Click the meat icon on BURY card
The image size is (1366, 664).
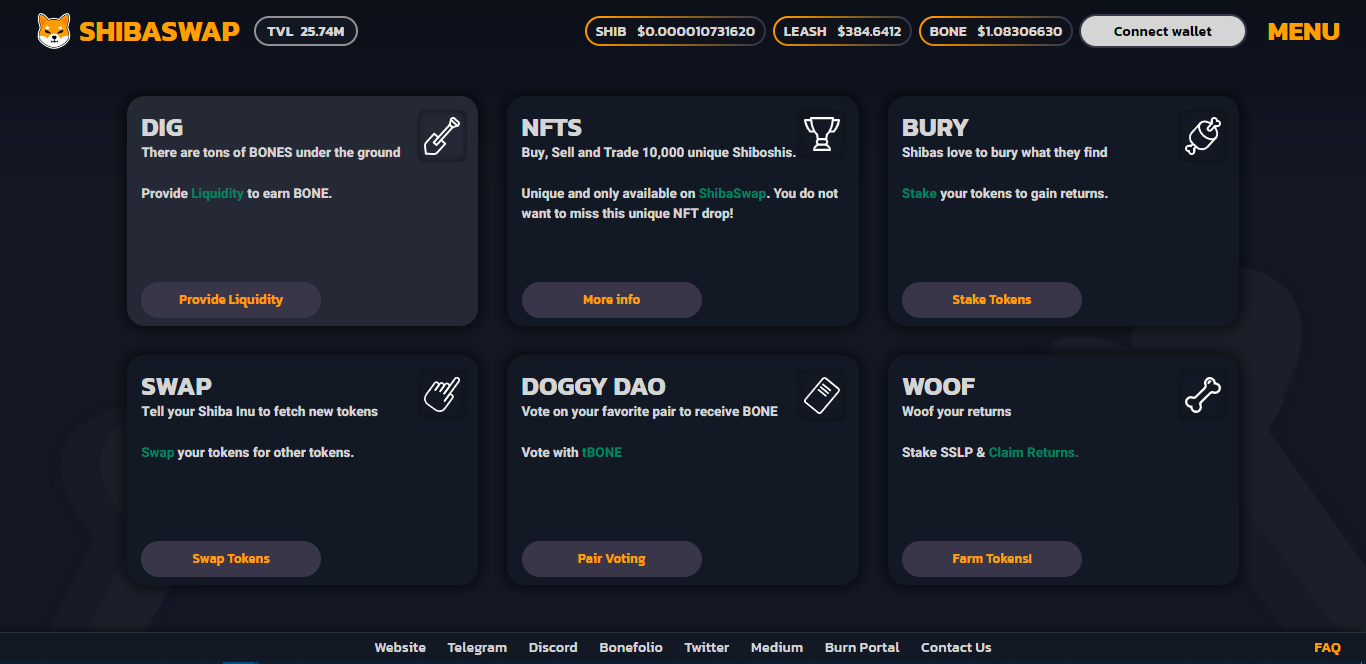point(1203,136)
